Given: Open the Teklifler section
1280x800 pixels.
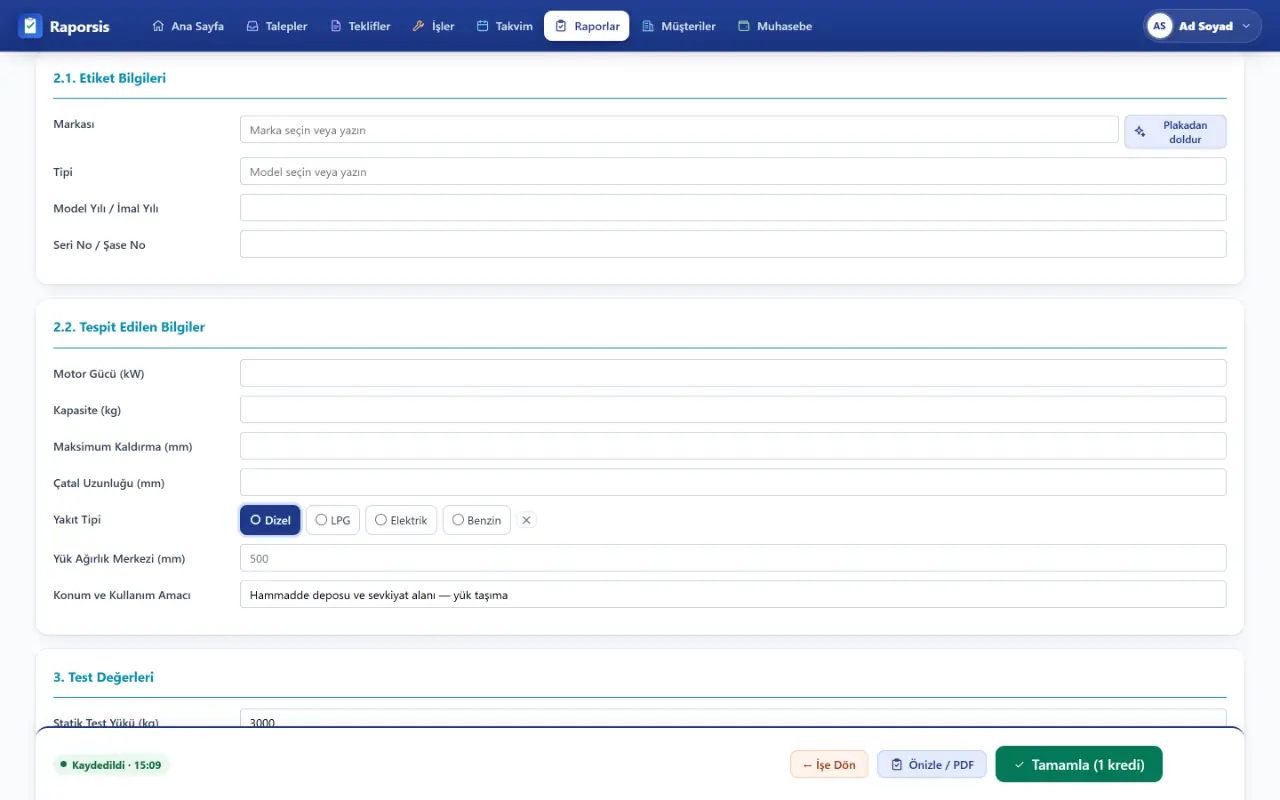Looking at the screenshot, I should (x=360, y=26).
